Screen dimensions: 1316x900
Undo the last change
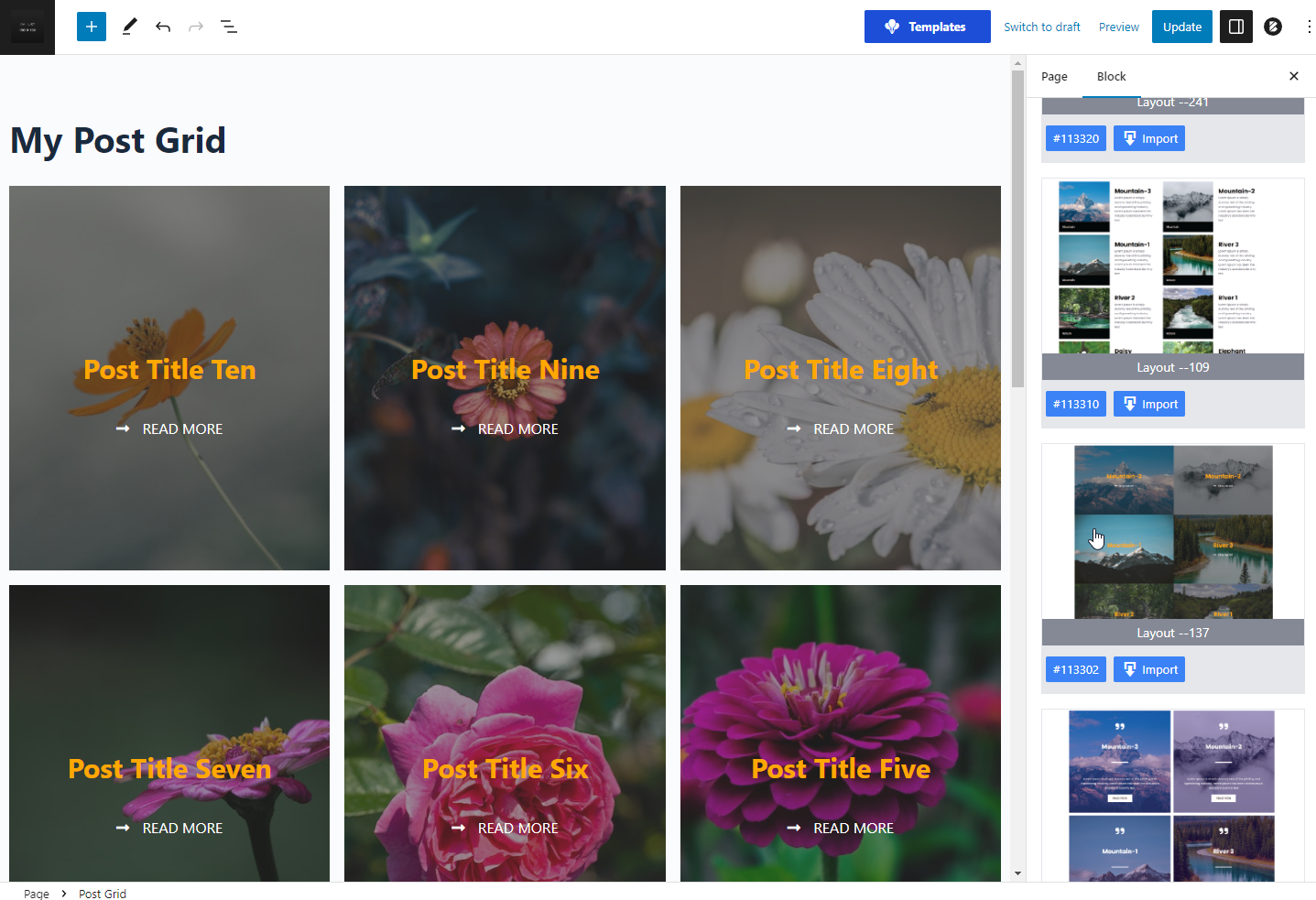pyautogui.click(x=163, y=27)
